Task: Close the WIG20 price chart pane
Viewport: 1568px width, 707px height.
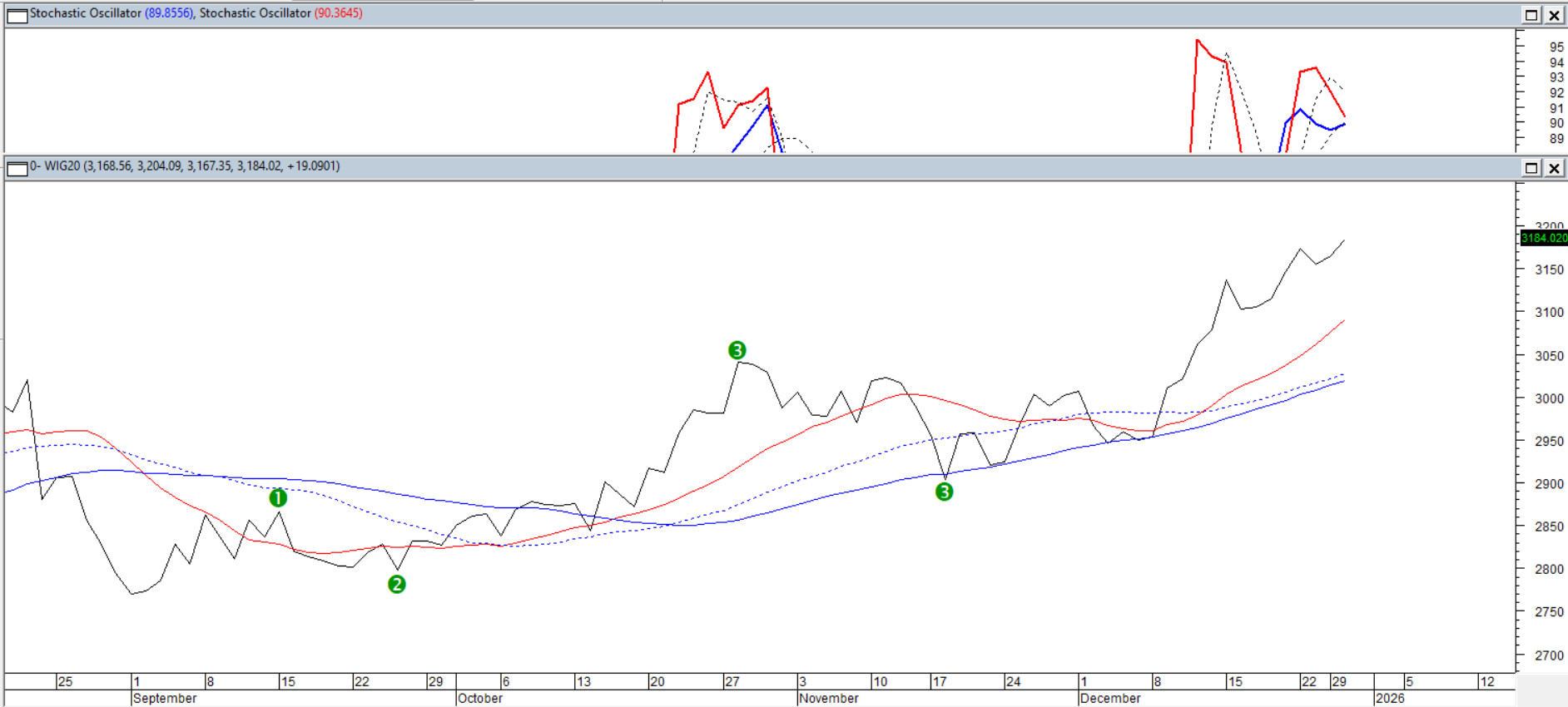Action: 1553,168
